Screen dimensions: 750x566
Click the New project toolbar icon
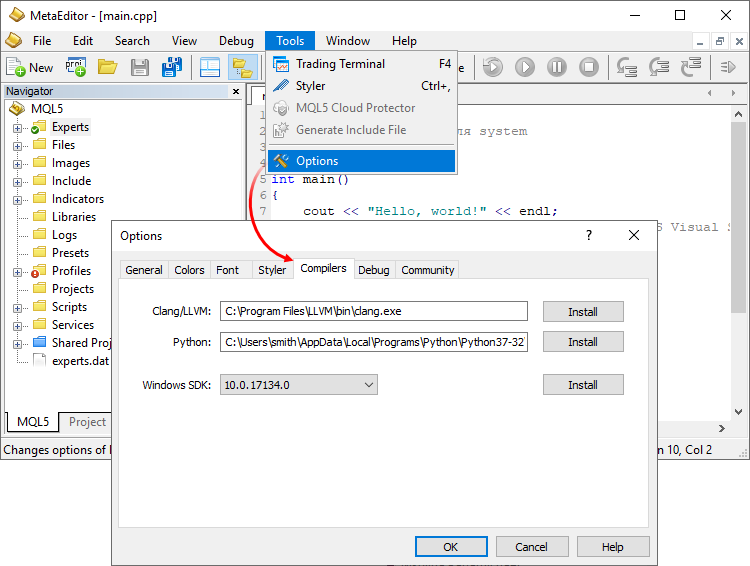tap(76, 67)
